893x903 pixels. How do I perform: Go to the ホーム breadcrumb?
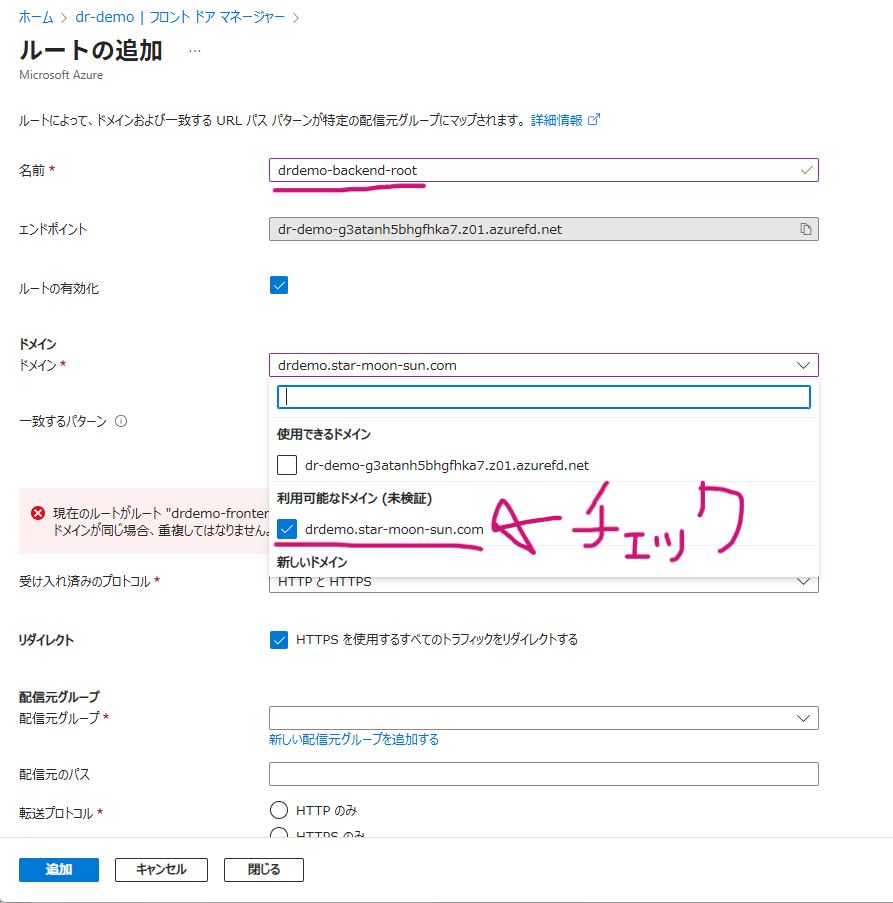(36, 17)
